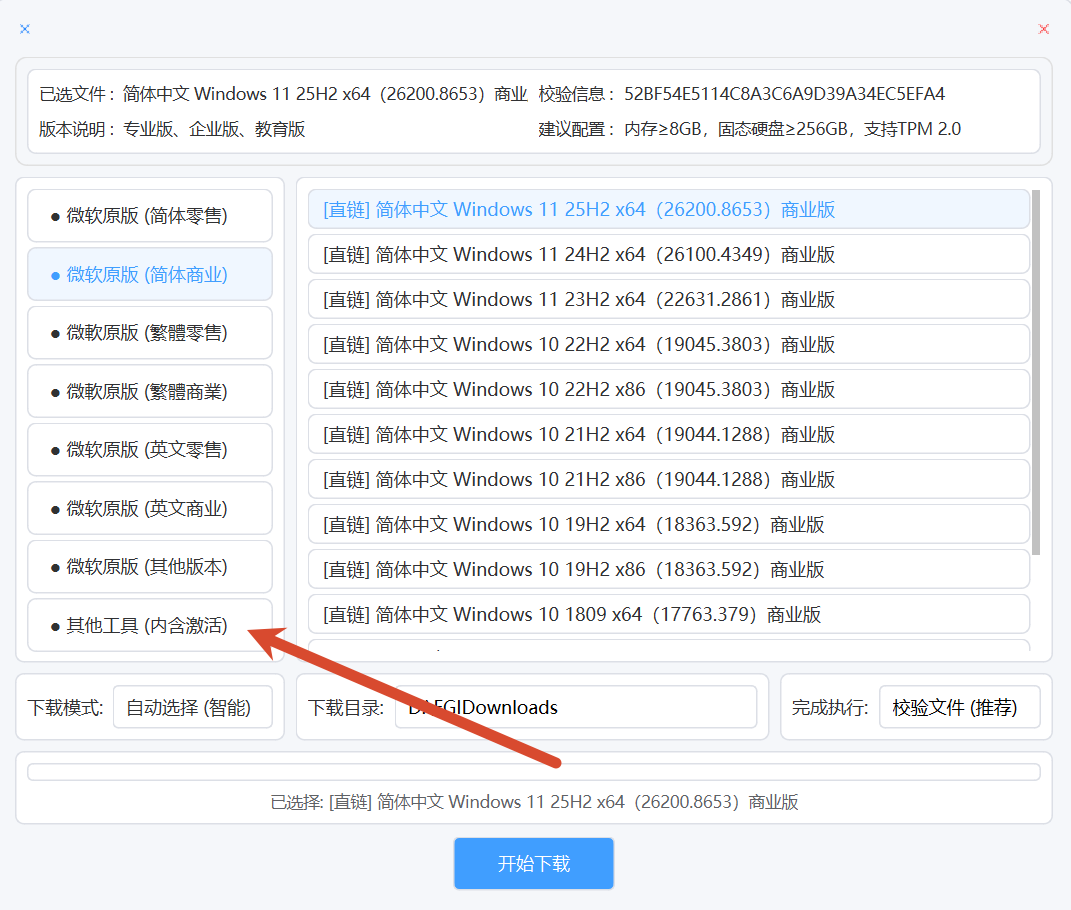Click the image list vertical scrollbar
Image resolution: width=1071 pixels, height=910 pixels.
1035,372
